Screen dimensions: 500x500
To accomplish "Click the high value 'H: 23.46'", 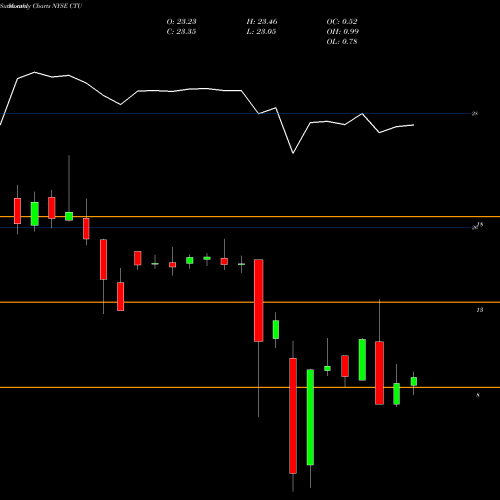I will click(x=262, y=22).
